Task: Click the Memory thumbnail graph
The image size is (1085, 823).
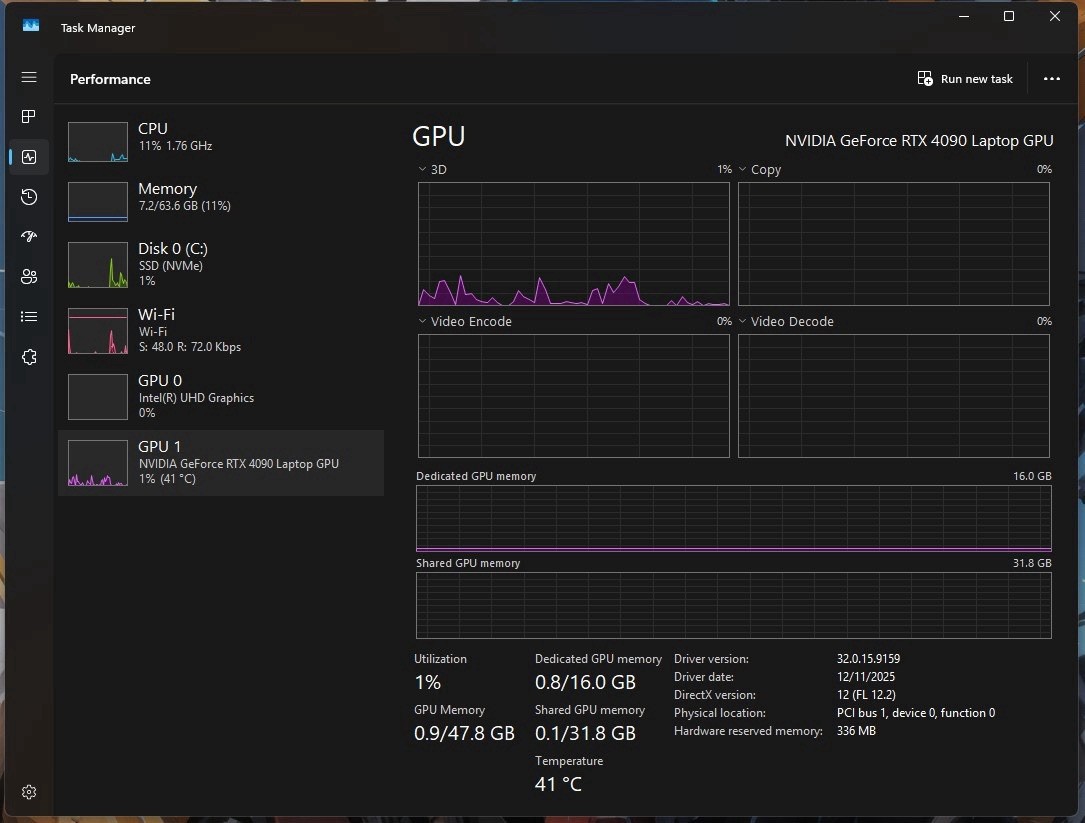Action: click(x=98, y=201)
